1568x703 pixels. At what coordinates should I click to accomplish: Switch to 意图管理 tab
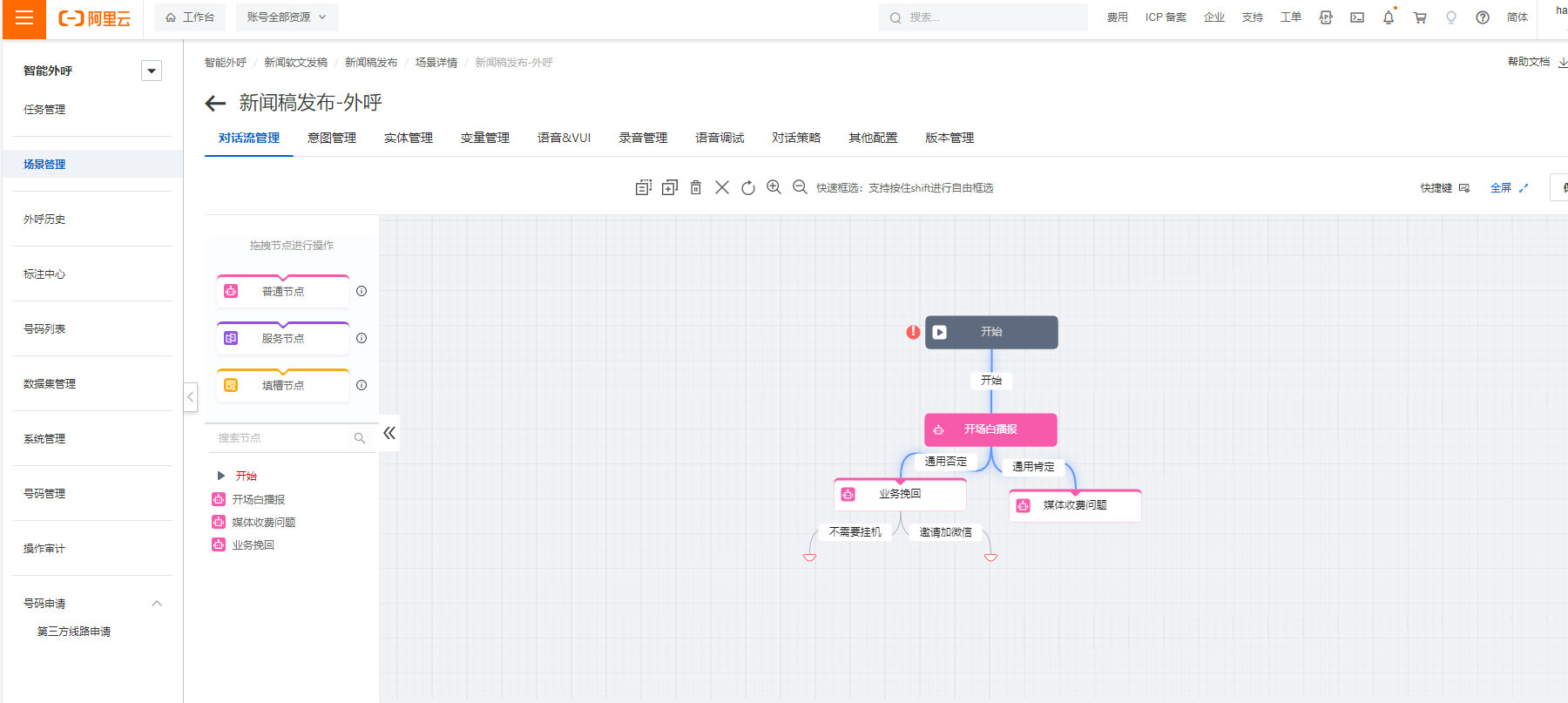(332, 138)
